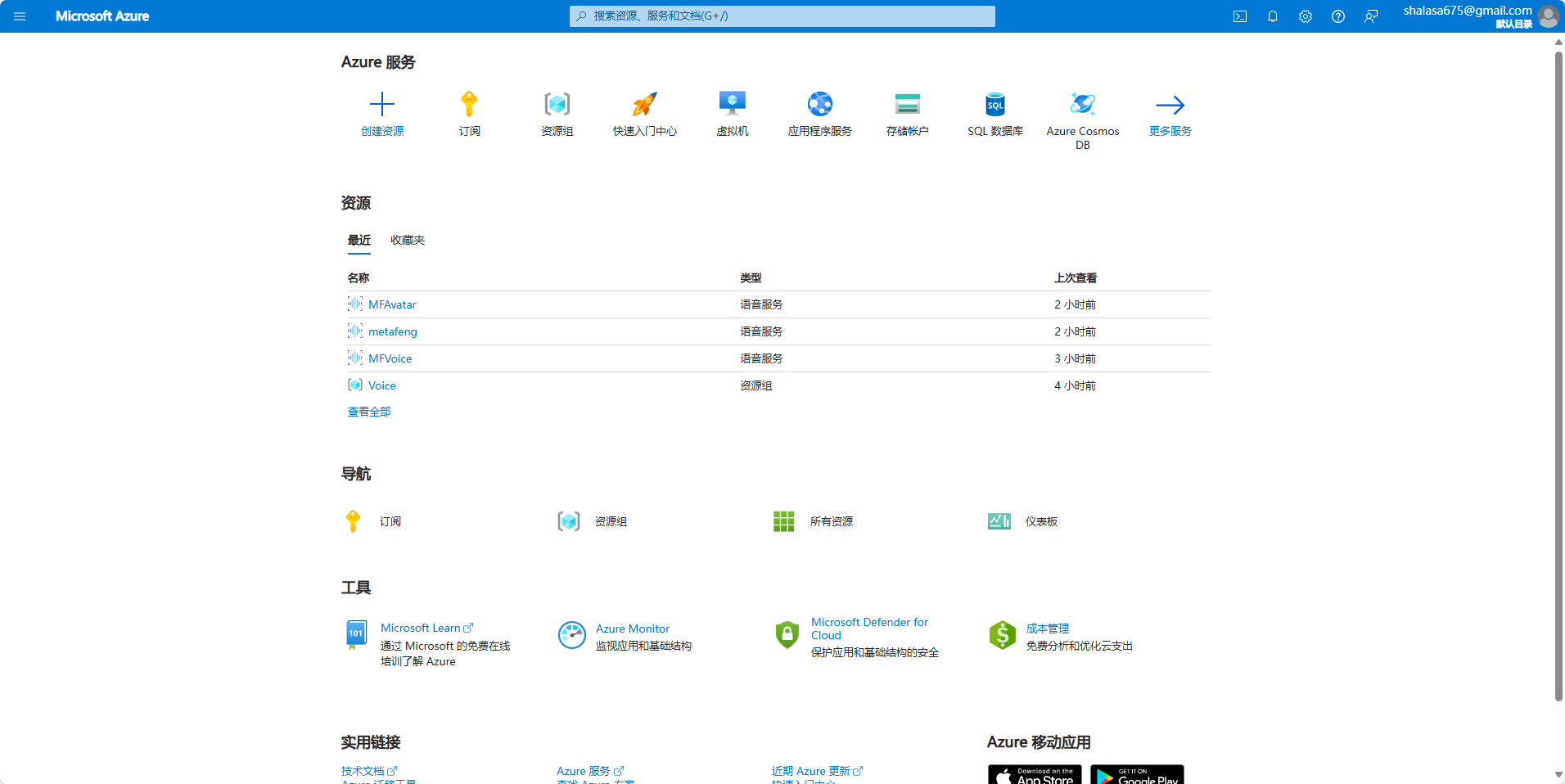Click the speech icon beside metafeng
This screenshot has height=784, width=1565.
tap(355, 331)
